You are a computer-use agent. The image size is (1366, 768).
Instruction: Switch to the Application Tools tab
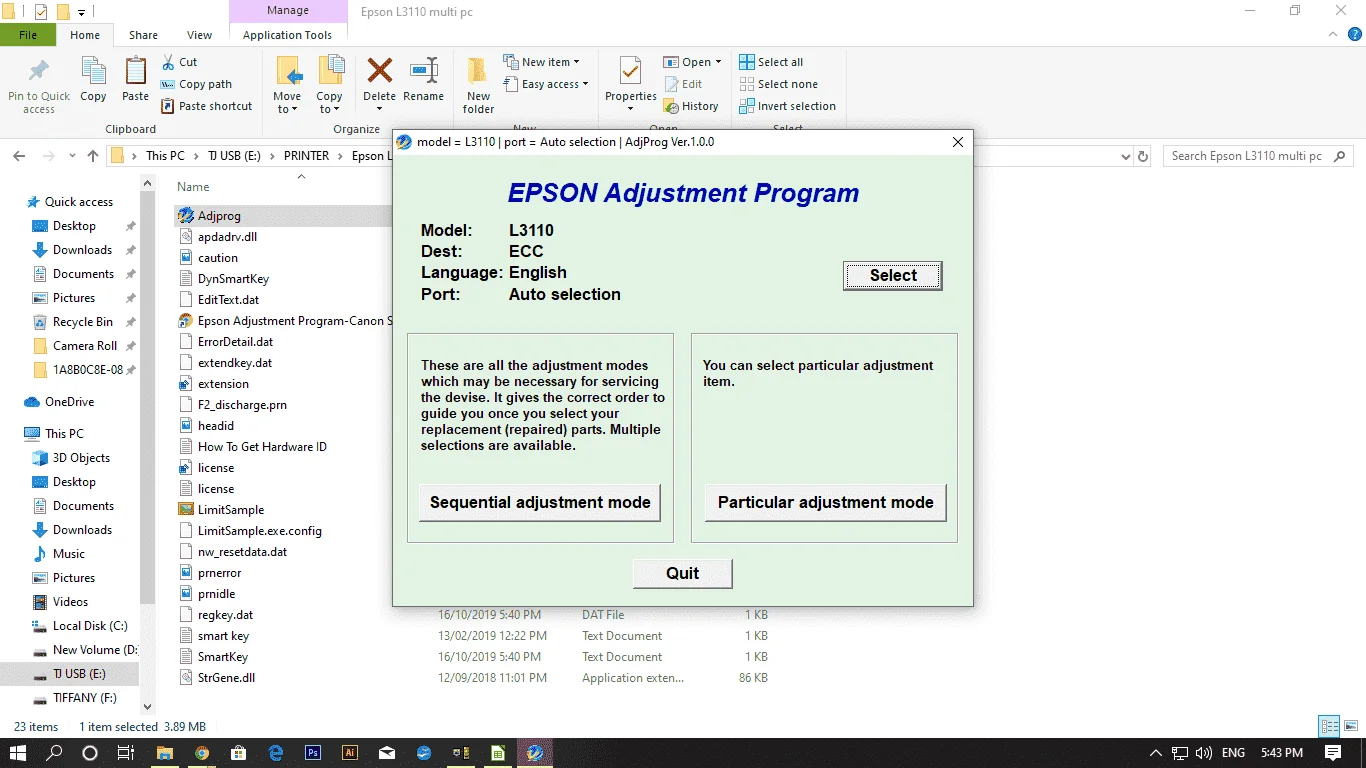(287, 35)
